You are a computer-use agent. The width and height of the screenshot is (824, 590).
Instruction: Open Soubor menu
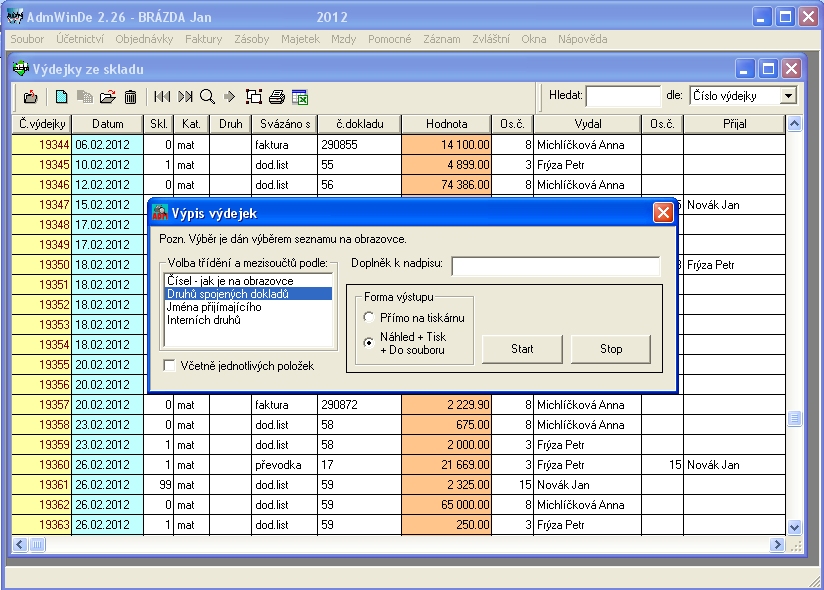pos(27,39)
